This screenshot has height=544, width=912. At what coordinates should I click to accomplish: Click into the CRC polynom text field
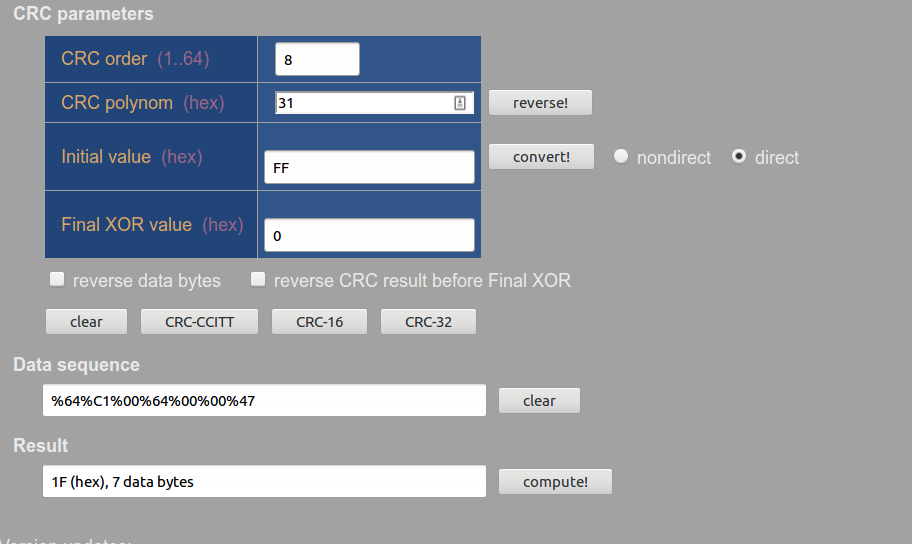coord(362,102)
